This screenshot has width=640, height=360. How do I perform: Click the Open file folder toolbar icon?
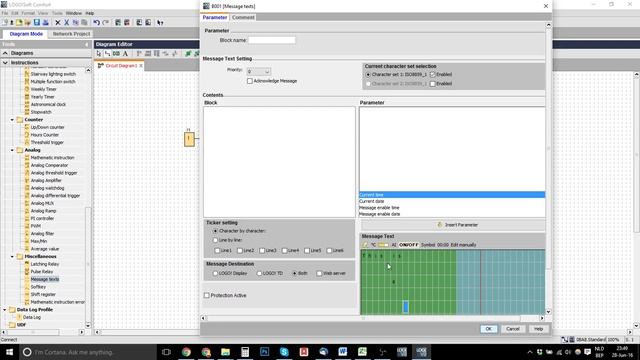click(28, 22)
